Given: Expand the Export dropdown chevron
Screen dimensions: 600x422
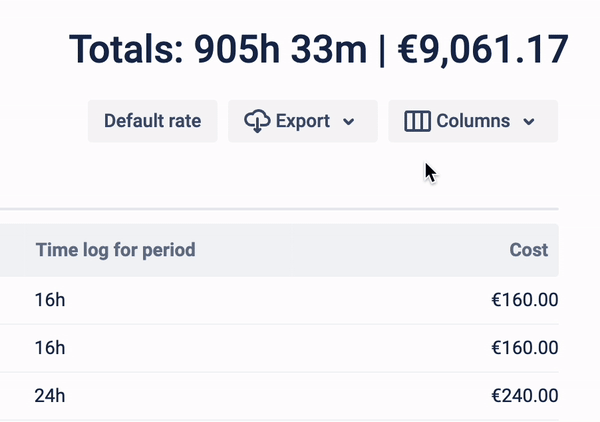Looking at the screenshot, I should (349, 122).
